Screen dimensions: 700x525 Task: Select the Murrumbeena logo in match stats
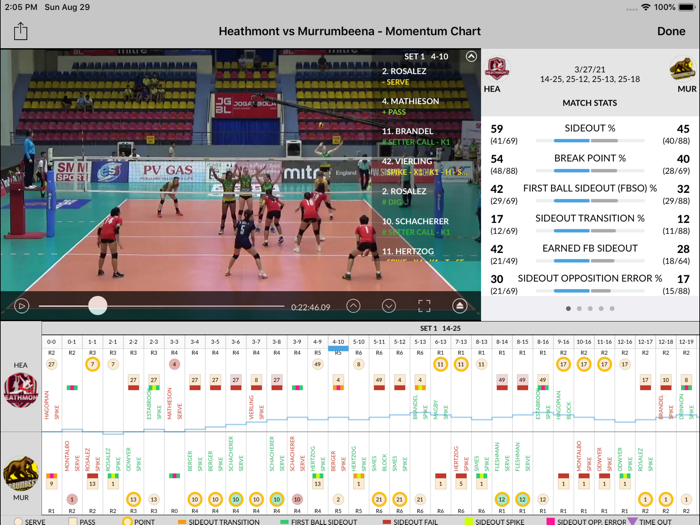pyautogui.click(x=682, y=68)
